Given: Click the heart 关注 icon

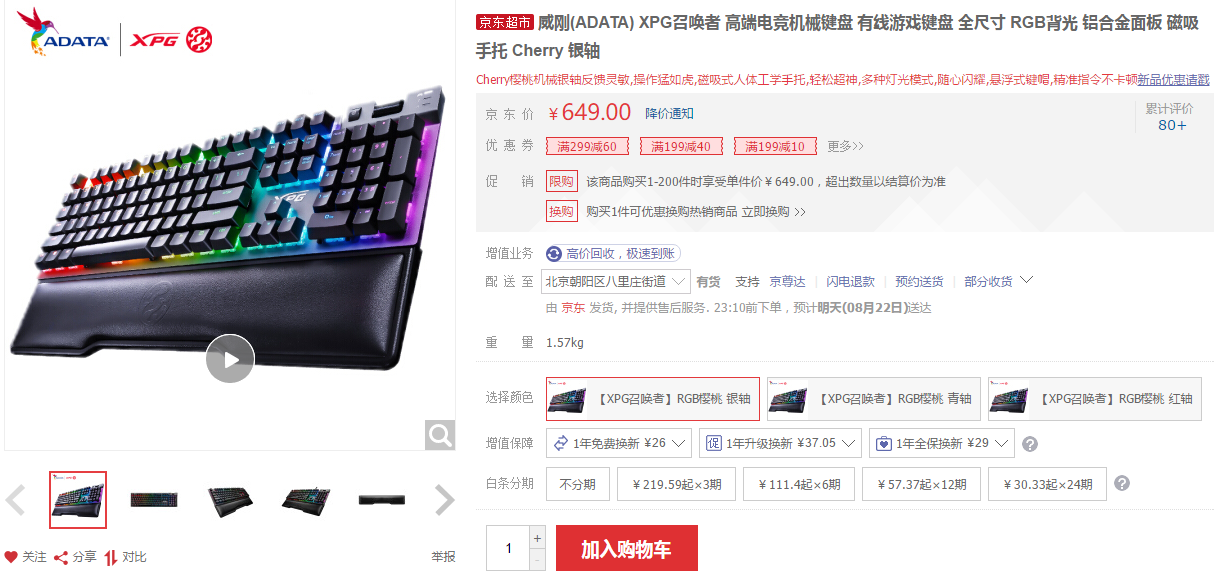Looking at the screenshot, I should click(11, 557).
